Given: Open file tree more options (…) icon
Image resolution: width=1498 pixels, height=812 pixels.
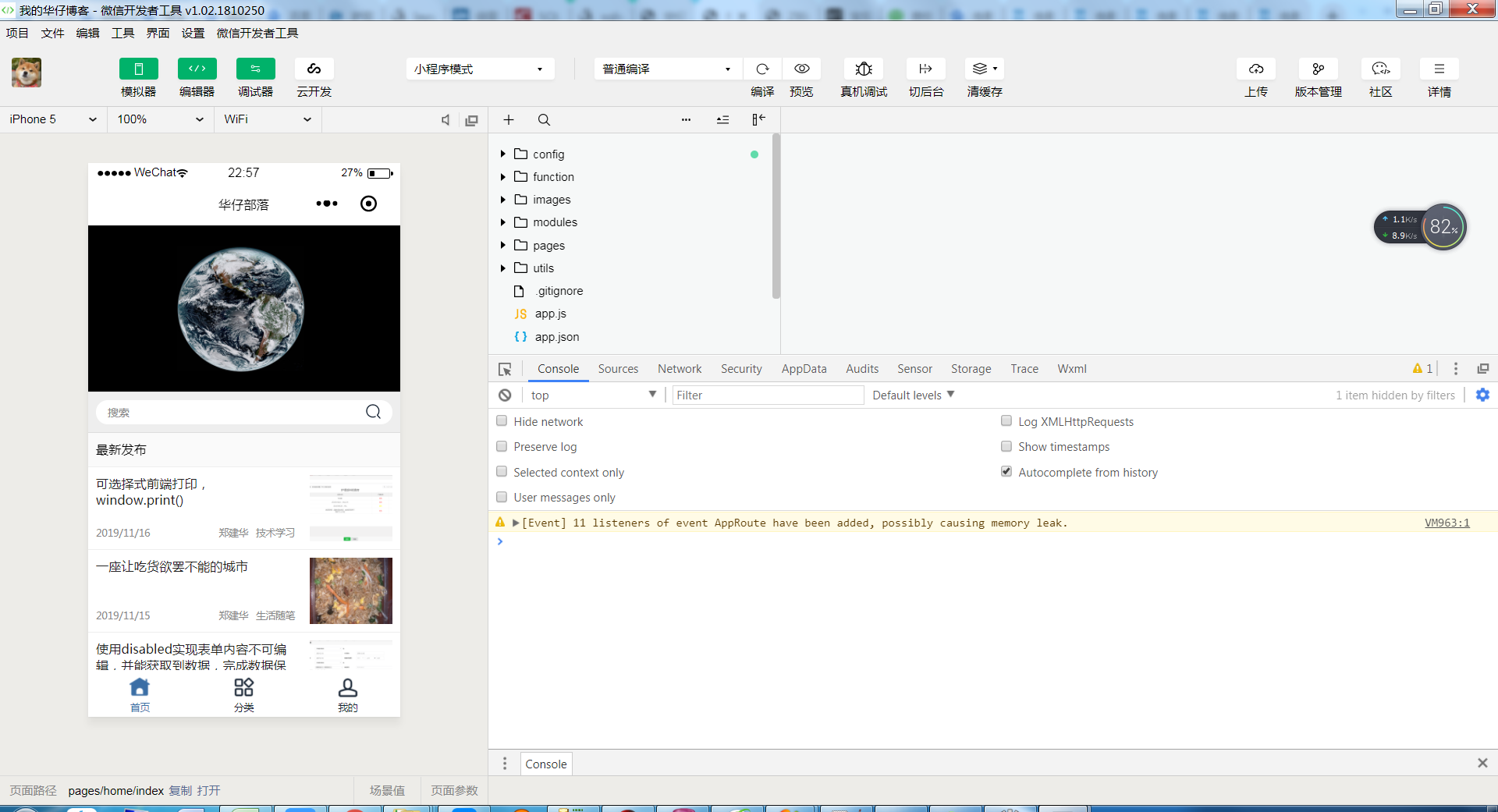Looking at the screenshot, I should click(686, 120).
